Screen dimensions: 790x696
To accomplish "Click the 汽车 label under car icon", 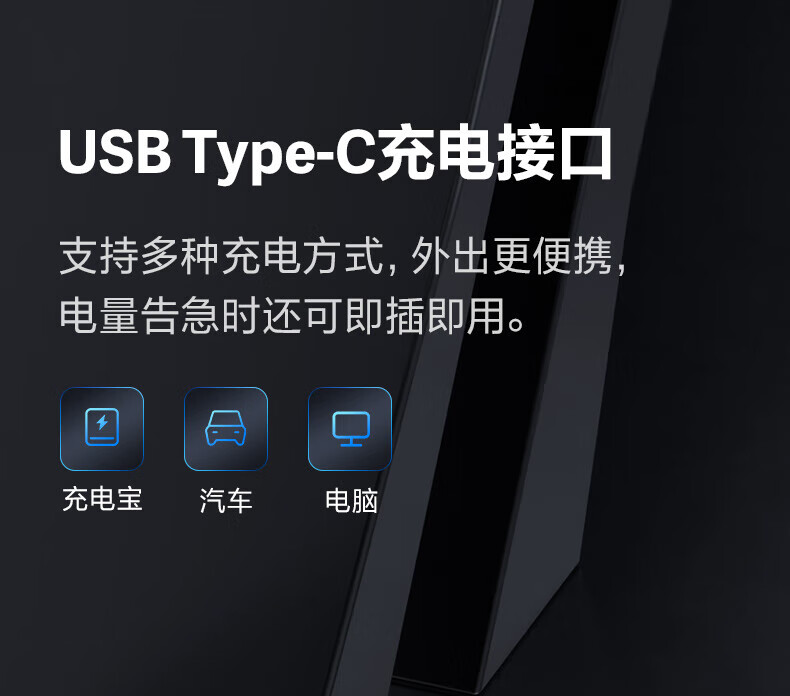I will pyautogui.click(x=226, y=500).
